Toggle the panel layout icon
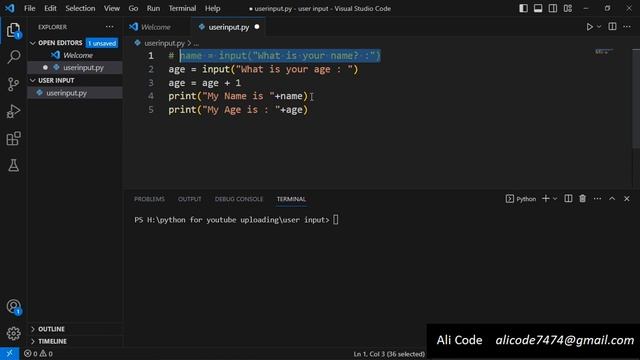The height and width of the screenshot is (360, 640). pyautogui.click(x=538, y=9)
